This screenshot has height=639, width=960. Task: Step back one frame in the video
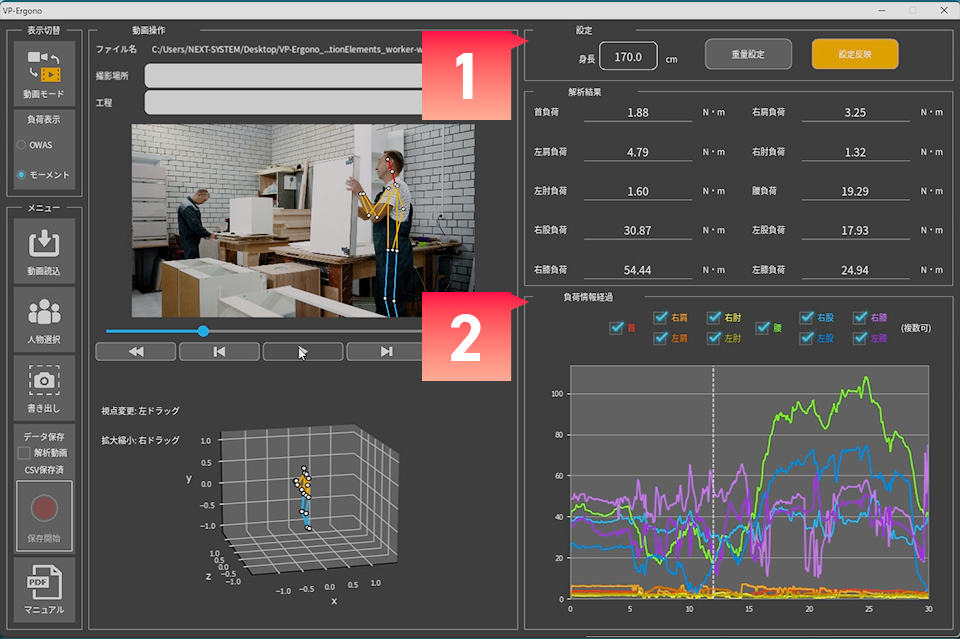pos(219,351)
